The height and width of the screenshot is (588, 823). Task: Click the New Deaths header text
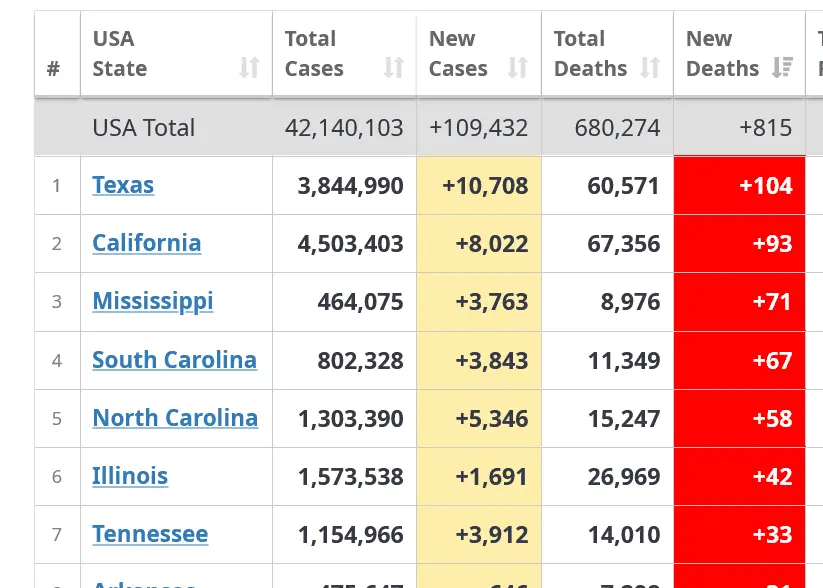tap(722, 54)
